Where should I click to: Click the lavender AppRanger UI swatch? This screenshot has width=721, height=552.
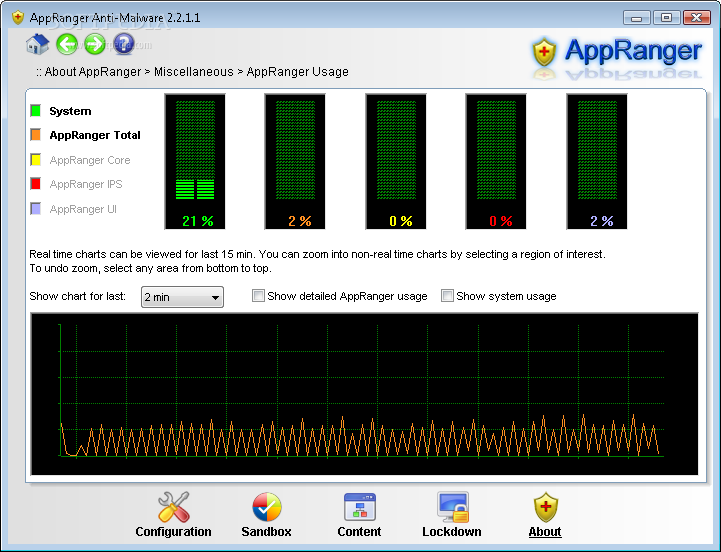(x=35, y=209)
